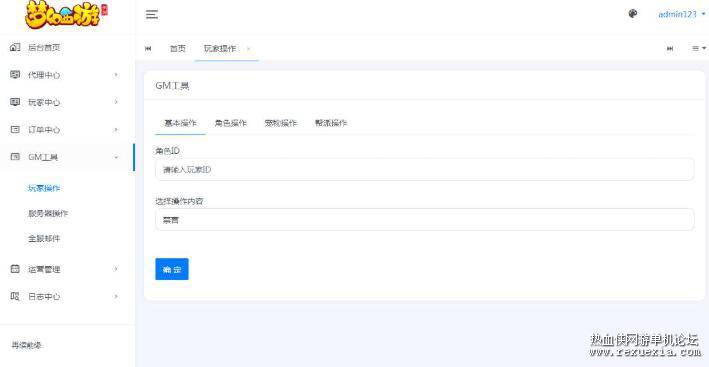Click the 运营管理 calendar icon
The width and height of the screenshot is (709, 367).
pyautogui.click(x=15, y=269)
